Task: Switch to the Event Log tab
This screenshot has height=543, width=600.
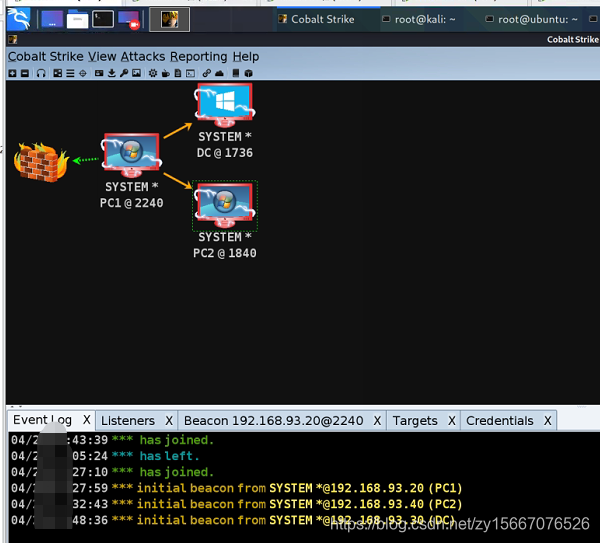Action: click(42, 420)
